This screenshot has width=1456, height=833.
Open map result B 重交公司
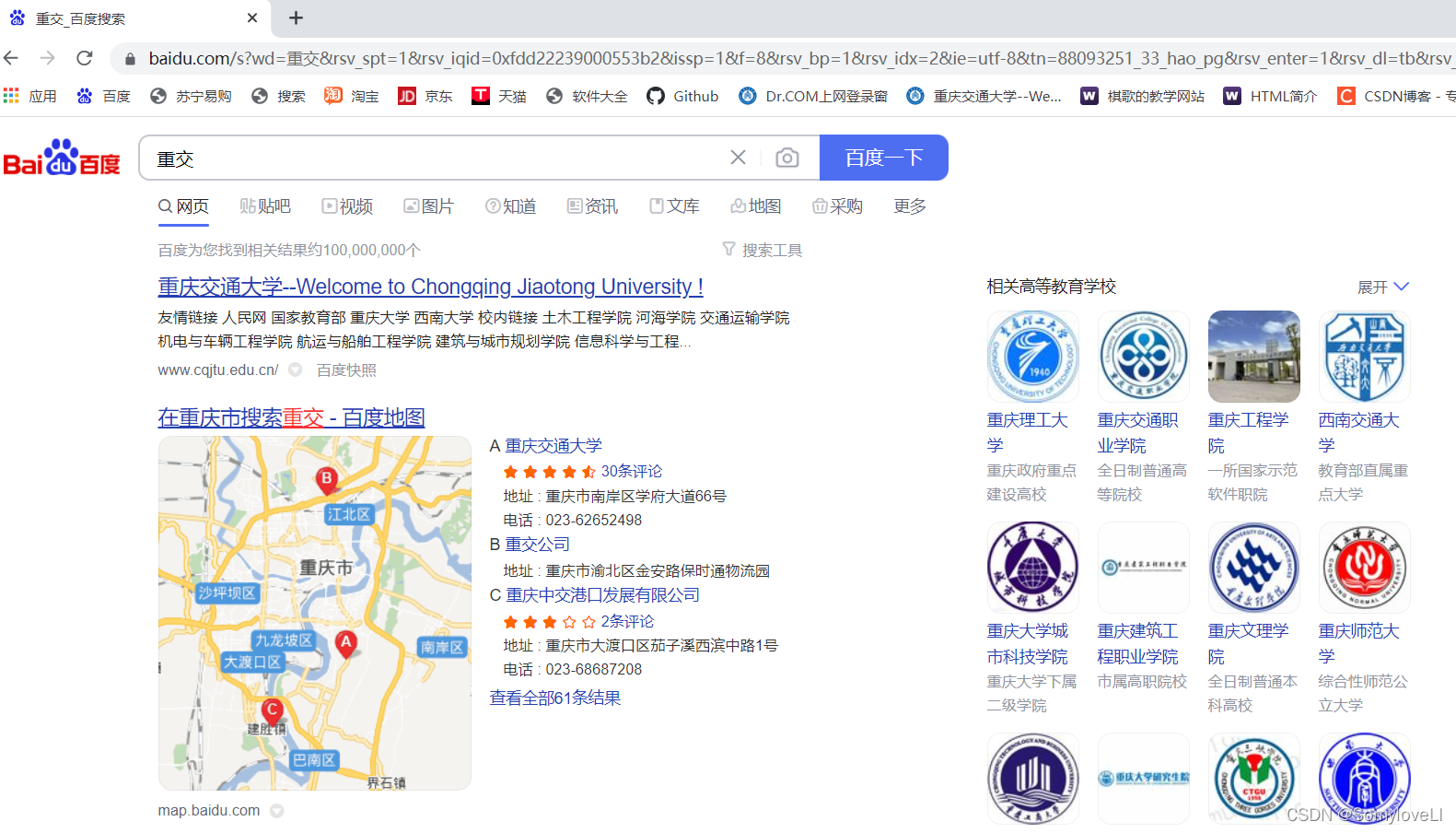[x=537, y=545]
